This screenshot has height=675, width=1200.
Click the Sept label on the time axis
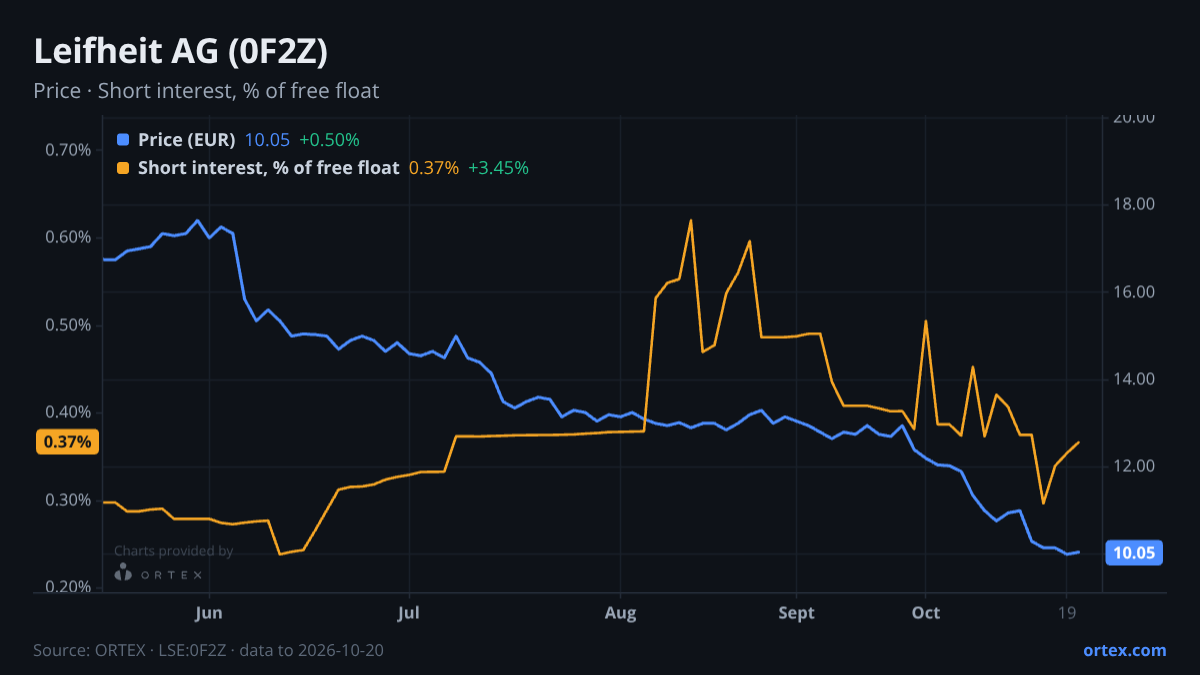click(x=796, y=613)
